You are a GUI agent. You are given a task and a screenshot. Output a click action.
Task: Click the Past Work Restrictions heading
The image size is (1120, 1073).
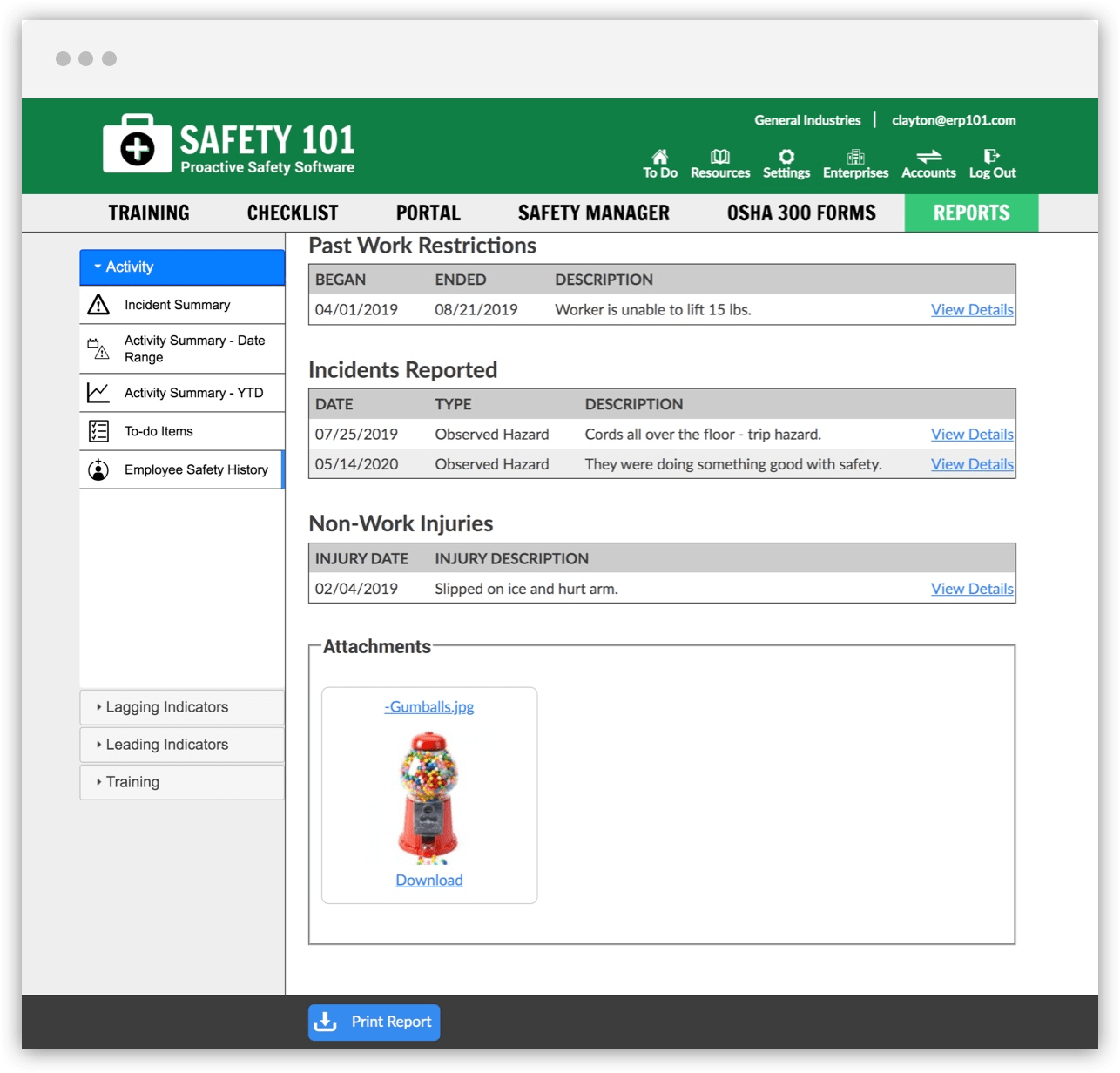pos(422,246)
